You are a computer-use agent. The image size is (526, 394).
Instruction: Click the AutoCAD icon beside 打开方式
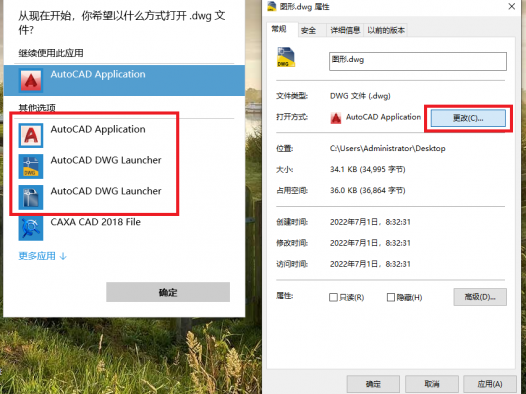tap(335, 118)
